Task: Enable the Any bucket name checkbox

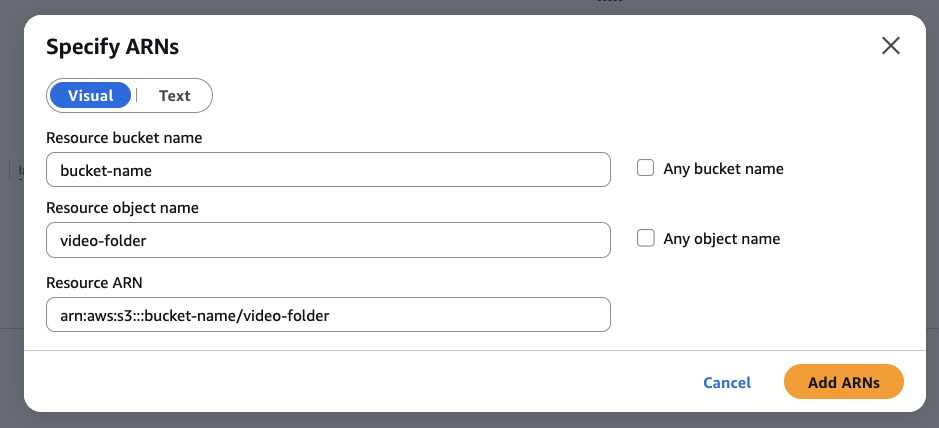Action: tap(646, 169)
